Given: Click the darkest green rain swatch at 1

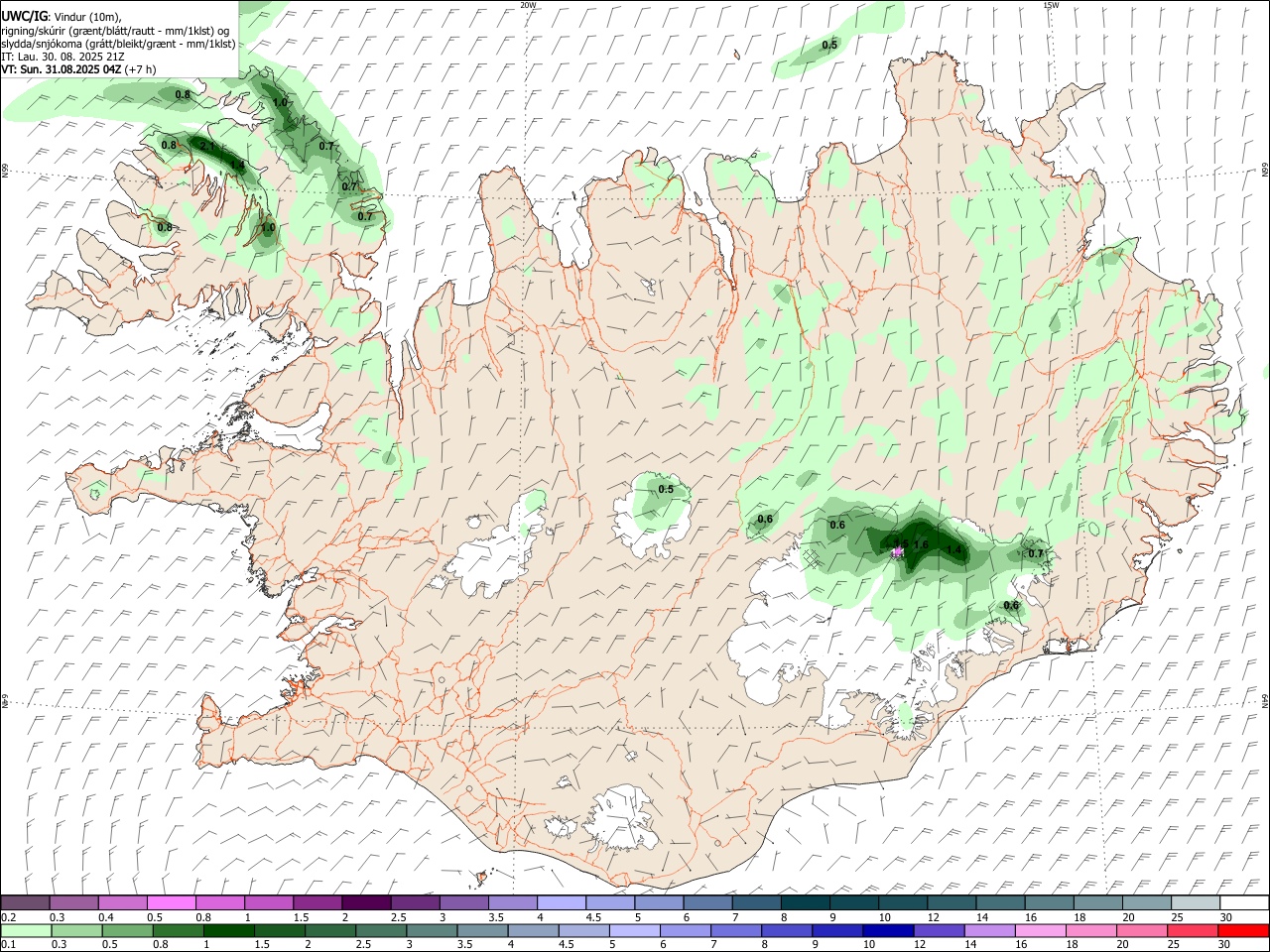Looking at the screenshot, I should coord(228,930).
